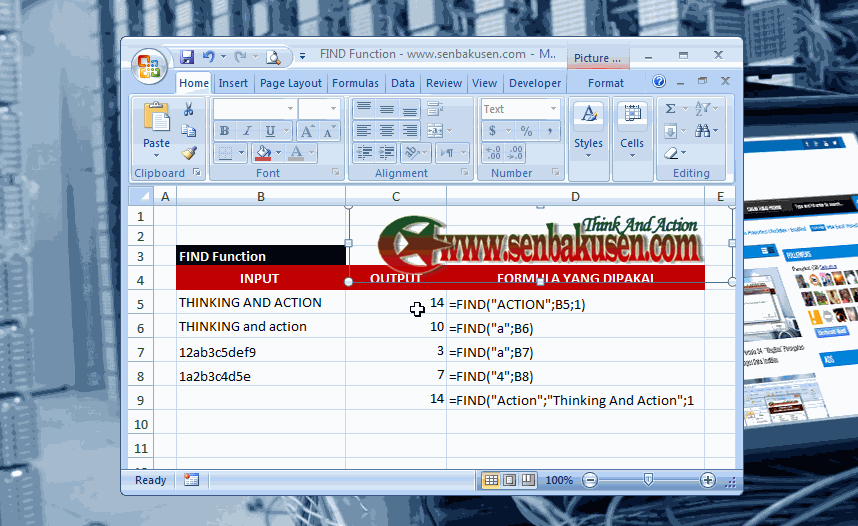Toggle Underline formatting
The width and height of the screenshot is (858, 526).
(270, 131)
